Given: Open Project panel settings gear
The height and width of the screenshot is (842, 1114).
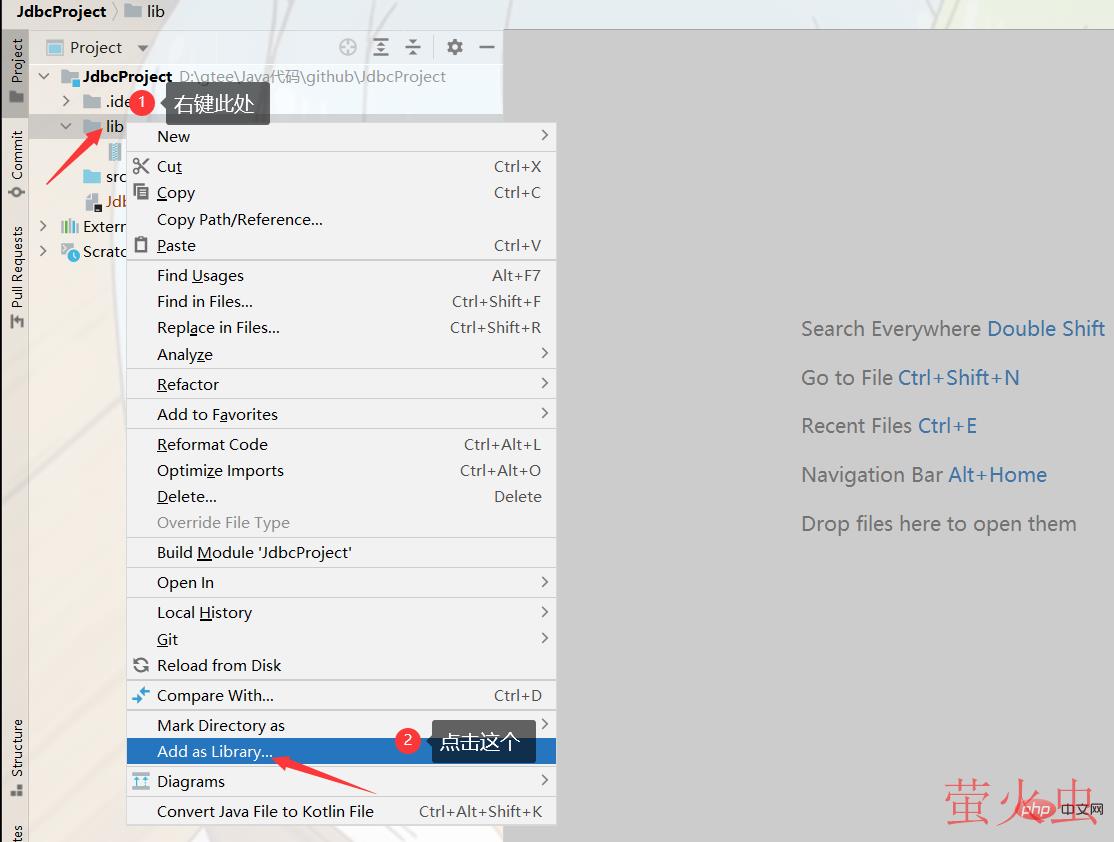Looking at the screenshot, I should [x=455, y=47].
